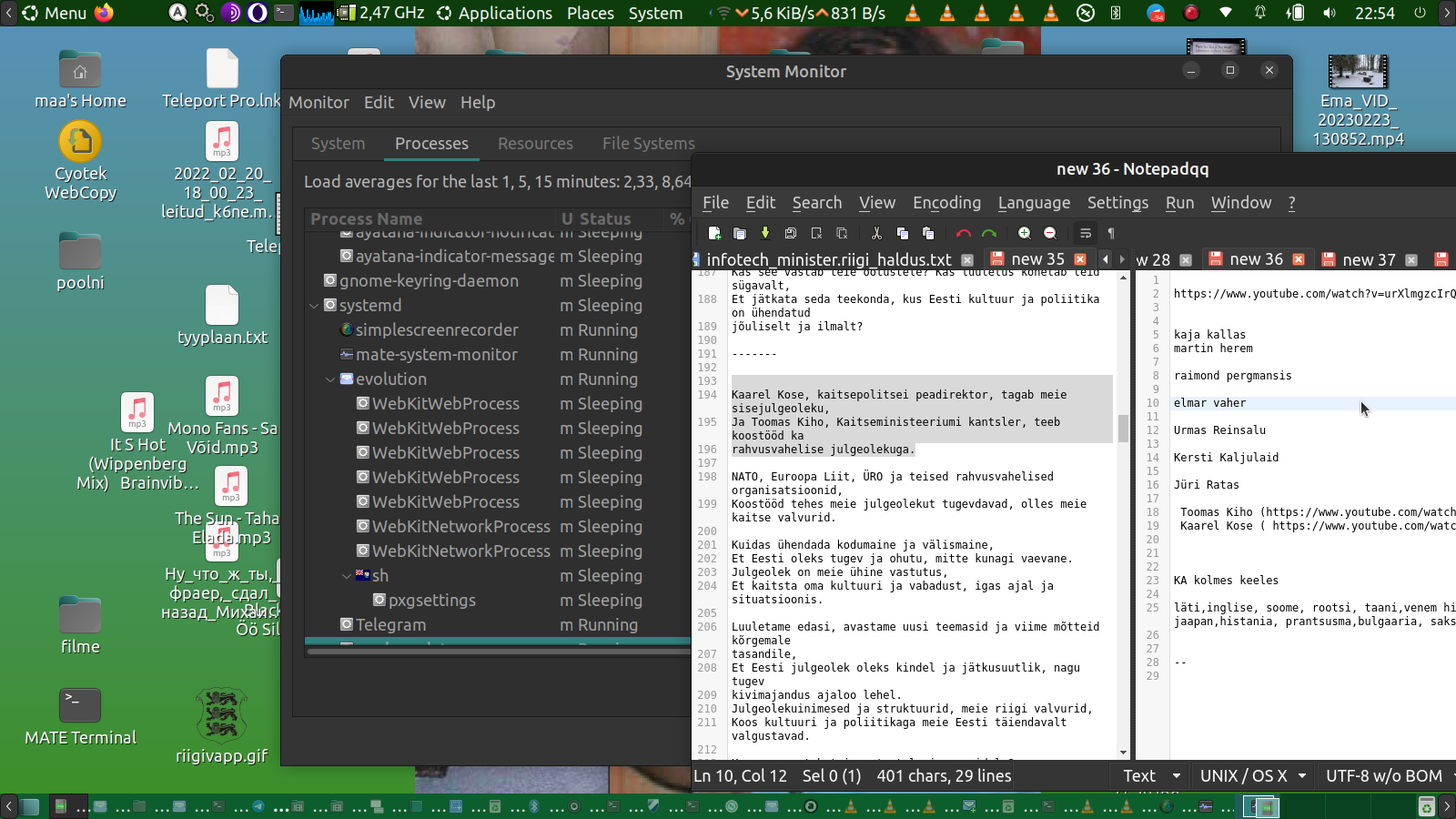1456x819 pixels.
Task: Click the Cut scissors icon
Action: tap(876, 233)
